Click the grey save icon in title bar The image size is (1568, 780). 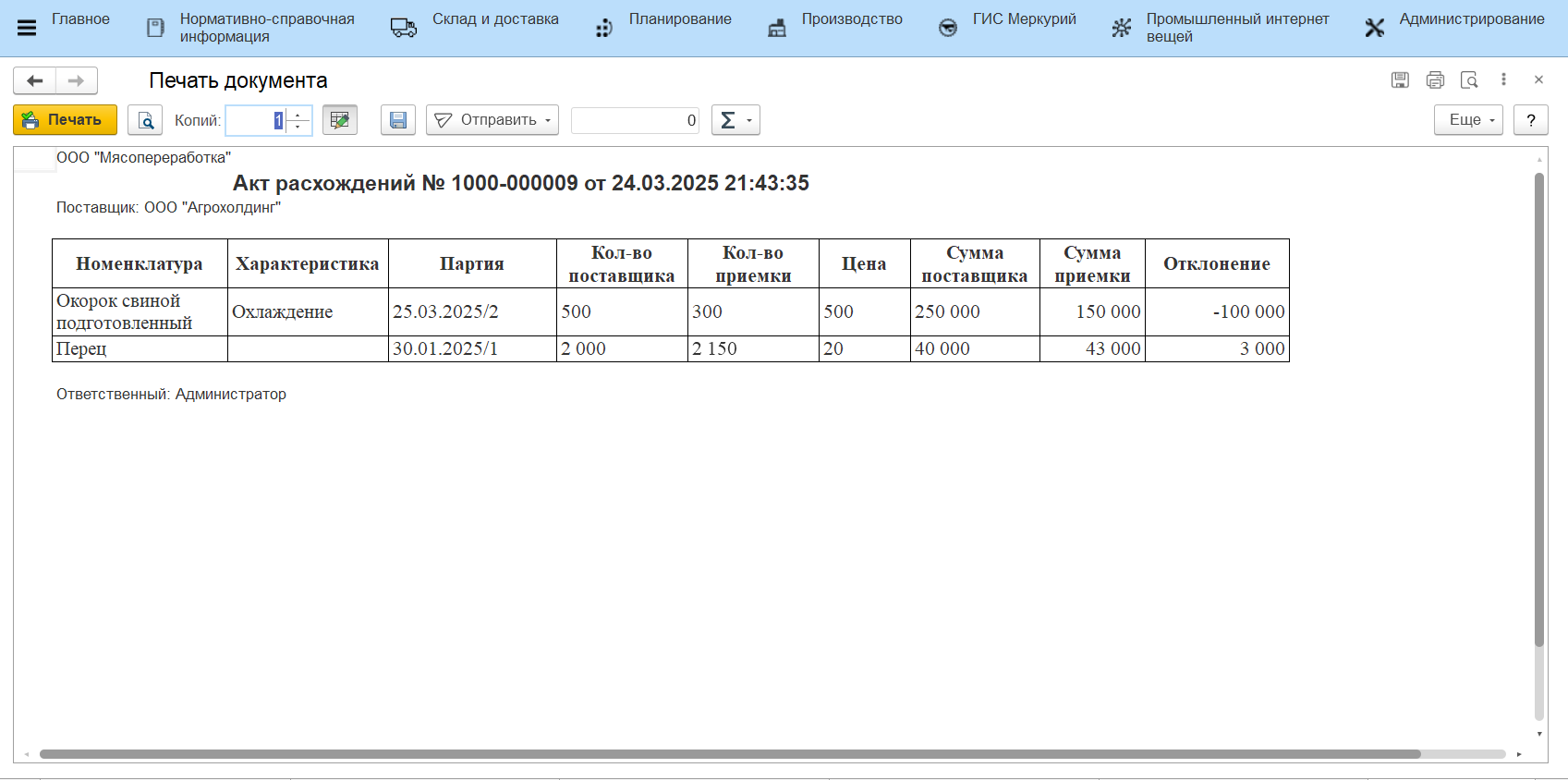tap(1400, 80)
